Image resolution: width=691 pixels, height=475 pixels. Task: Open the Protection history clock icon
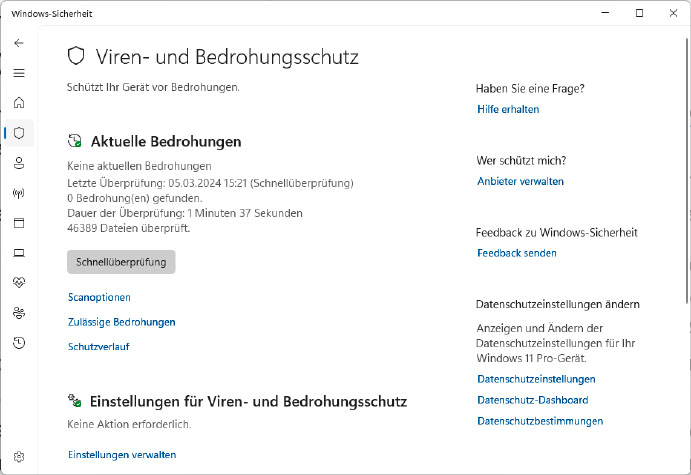point(19,343)
